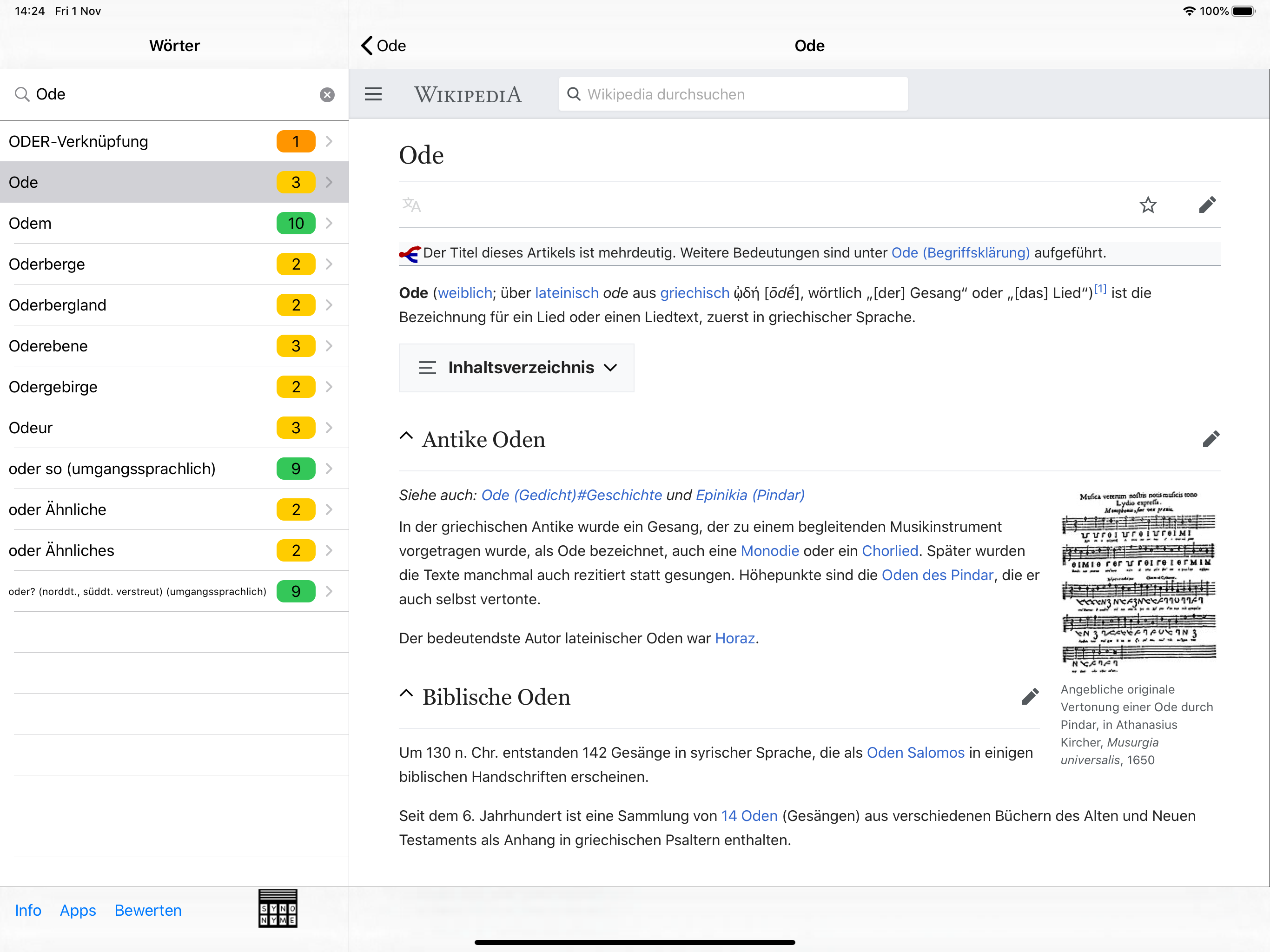Edit the Biblische Oden section

coord(1031,696)
